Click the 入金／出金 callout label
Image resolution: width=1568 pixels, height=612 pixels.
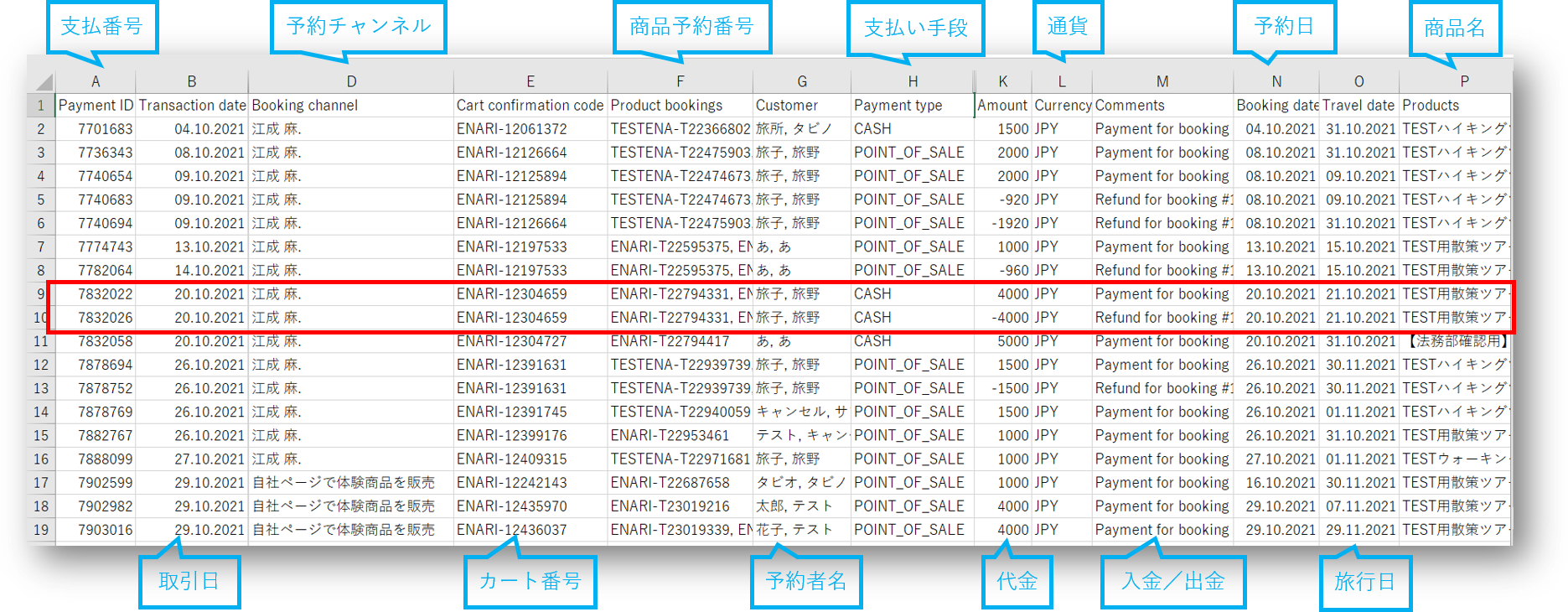(1172, 581)
